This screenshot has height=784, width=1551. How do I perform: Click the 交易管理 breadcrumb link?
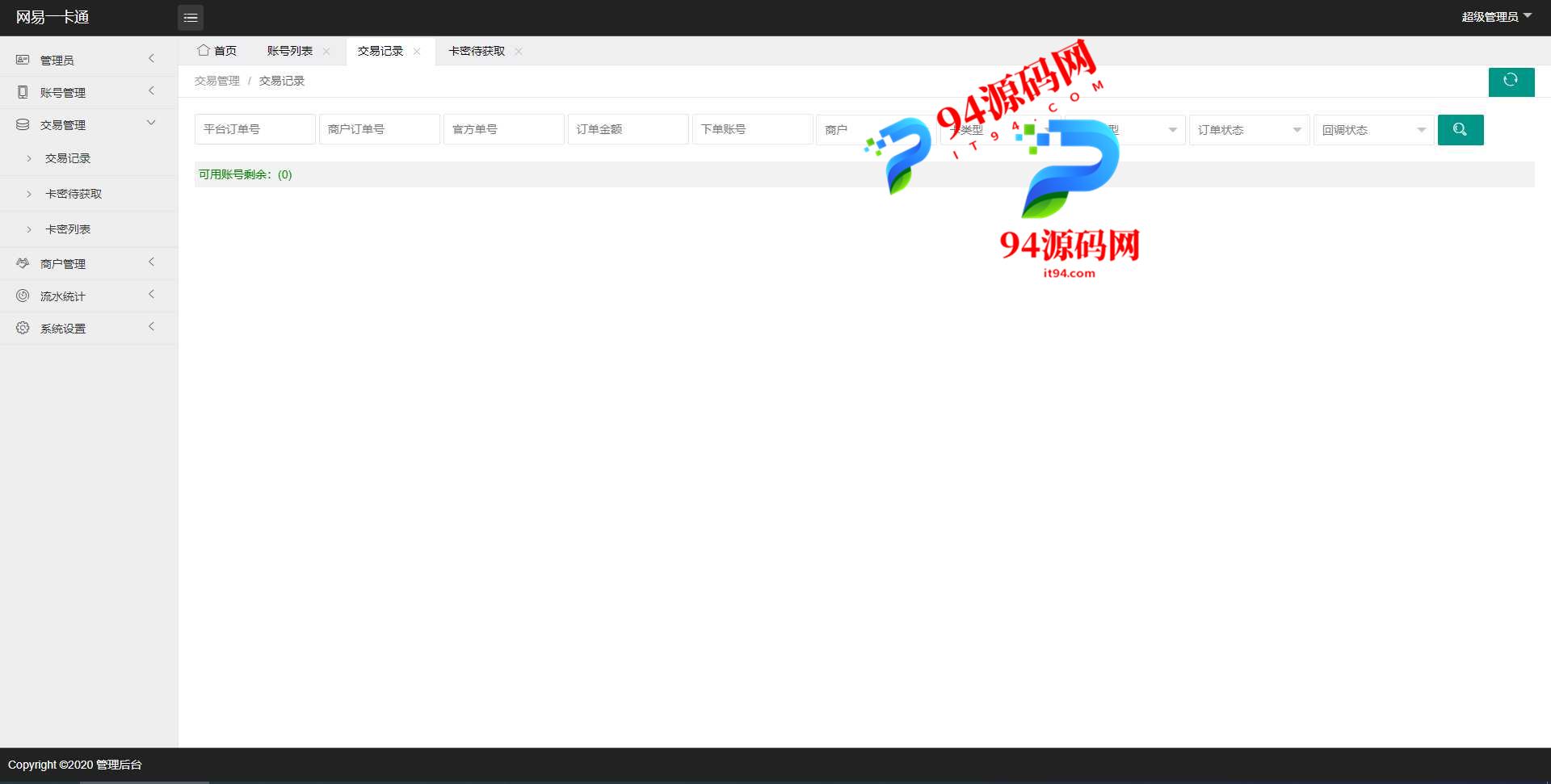pos(217,81)
